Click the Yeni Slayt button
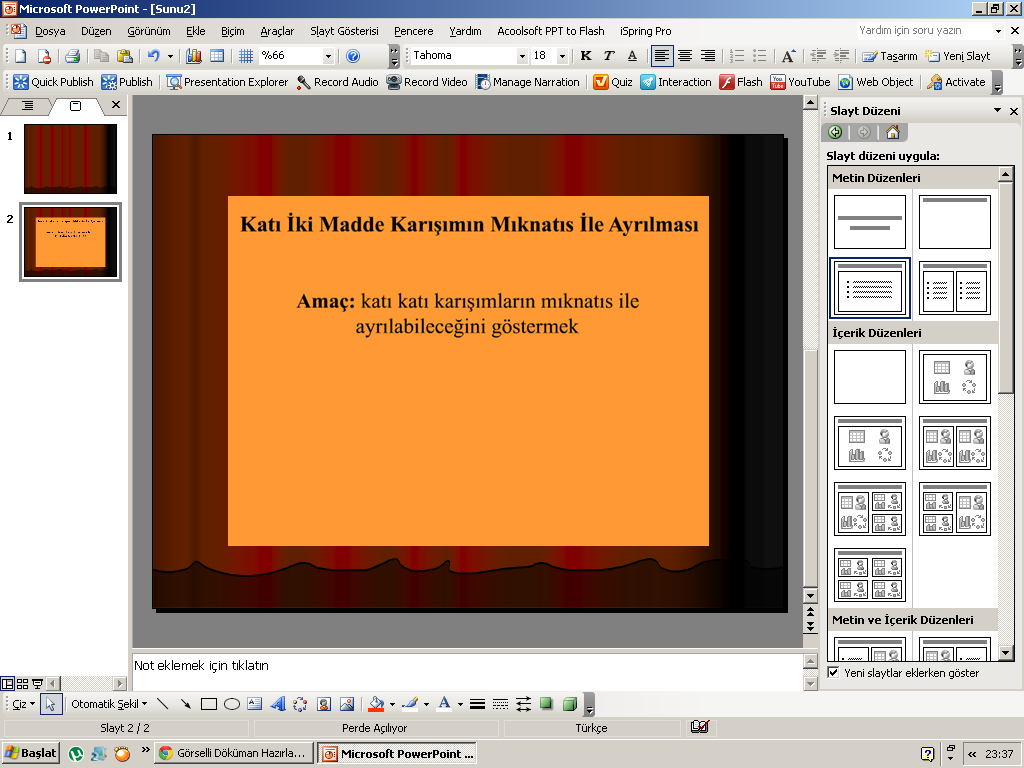 tap(958, 56)
